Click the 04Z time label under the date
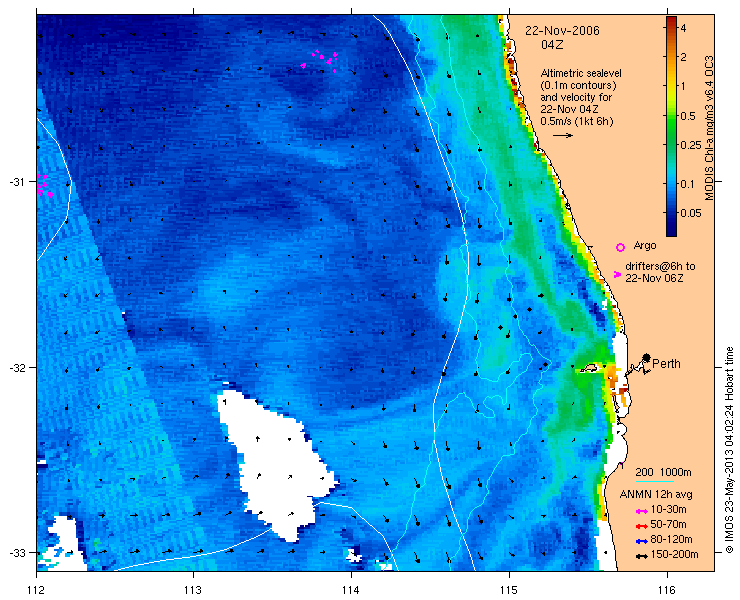Screen dimensions: 740x600 [552, 45]
